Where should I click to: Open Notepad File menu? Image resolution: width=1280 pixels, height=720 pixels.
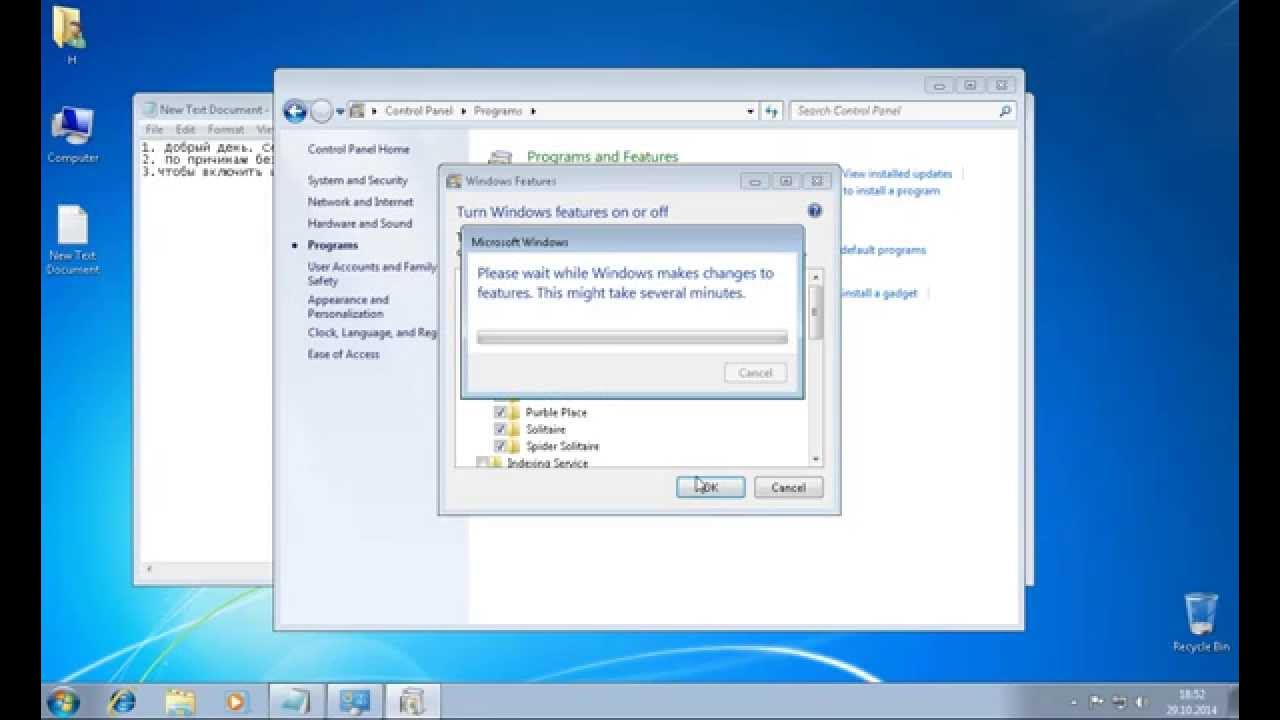coord(154,130)
